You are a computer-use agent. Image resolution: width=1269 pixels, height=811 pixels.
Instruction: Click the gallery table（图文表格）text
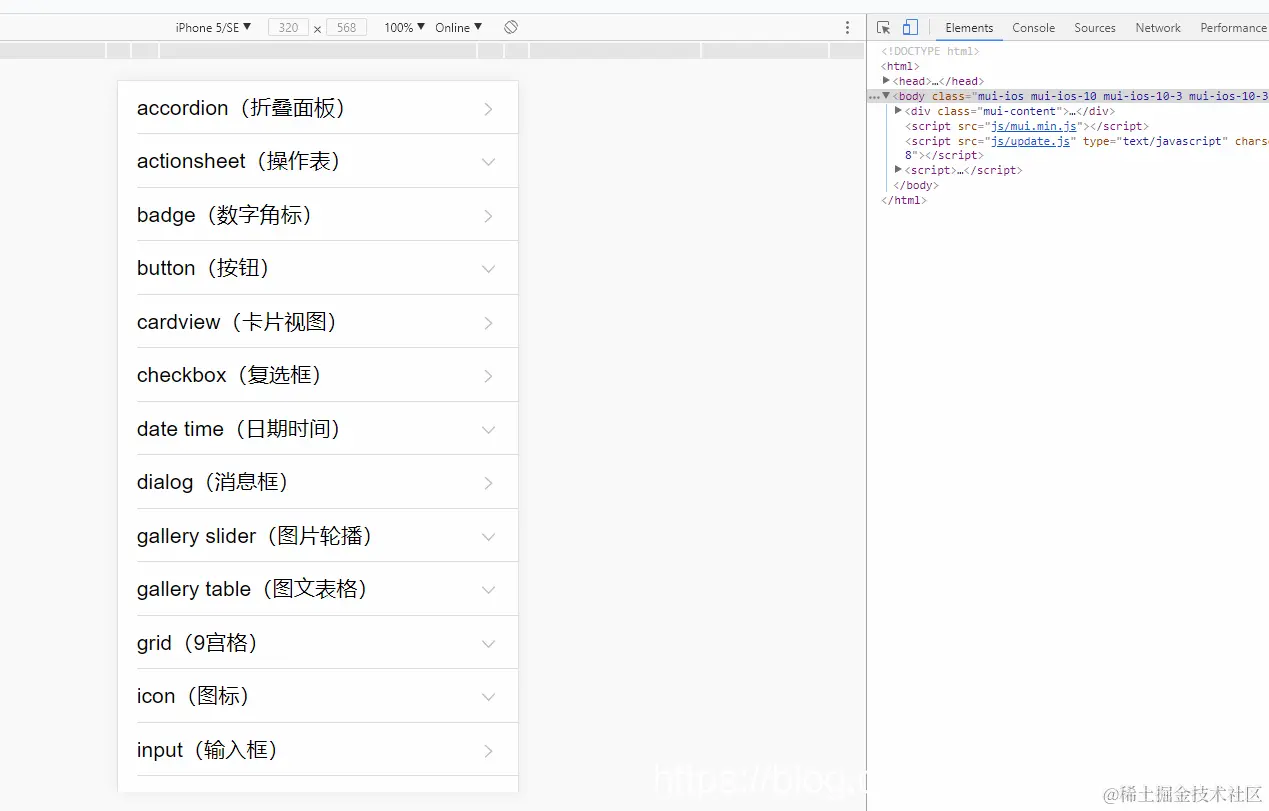pos(254,589)
